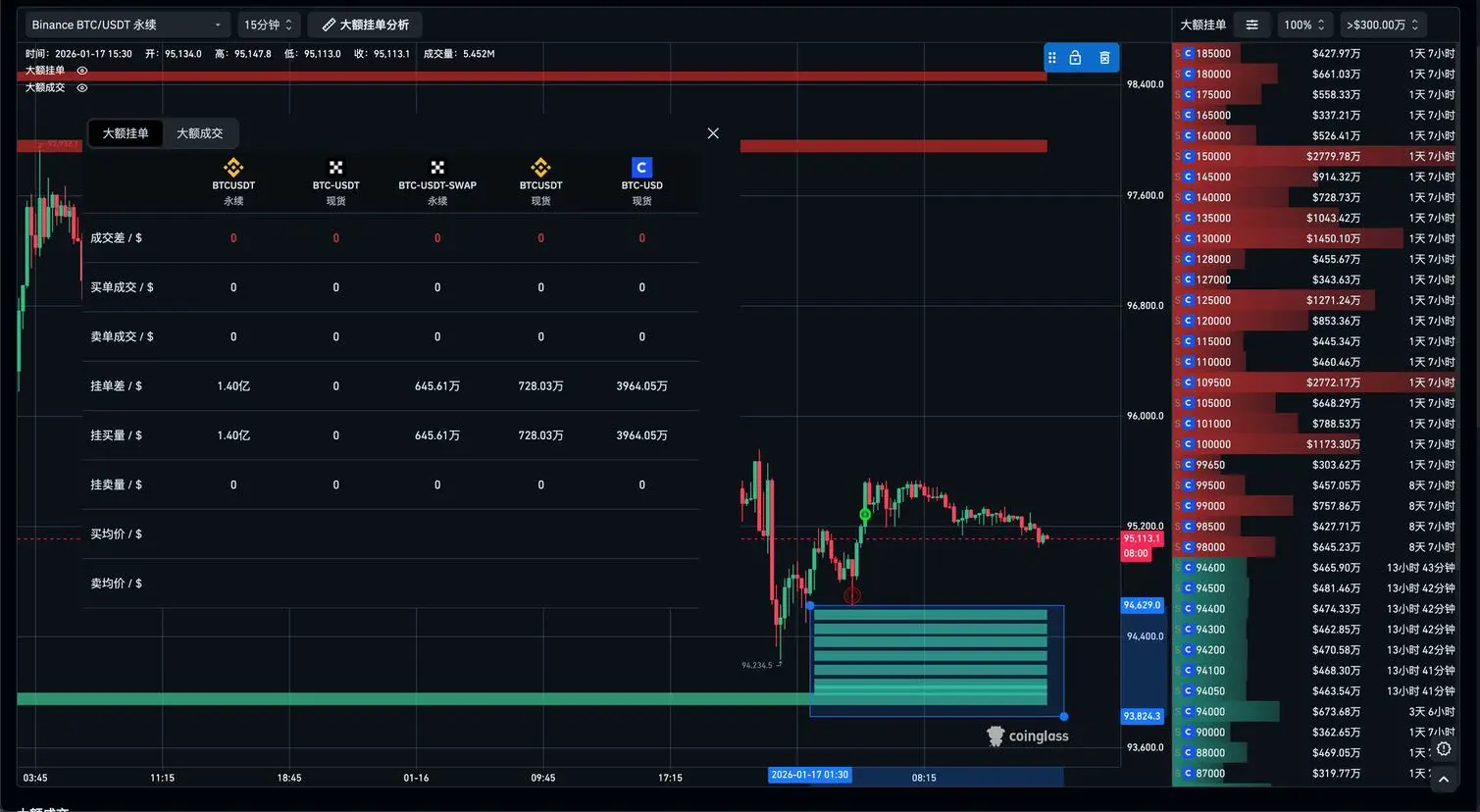The height and width of the screenshot is (812, 1480).
Task: Click the 93,824.3 price axis label
Action: click(1142, 717)
